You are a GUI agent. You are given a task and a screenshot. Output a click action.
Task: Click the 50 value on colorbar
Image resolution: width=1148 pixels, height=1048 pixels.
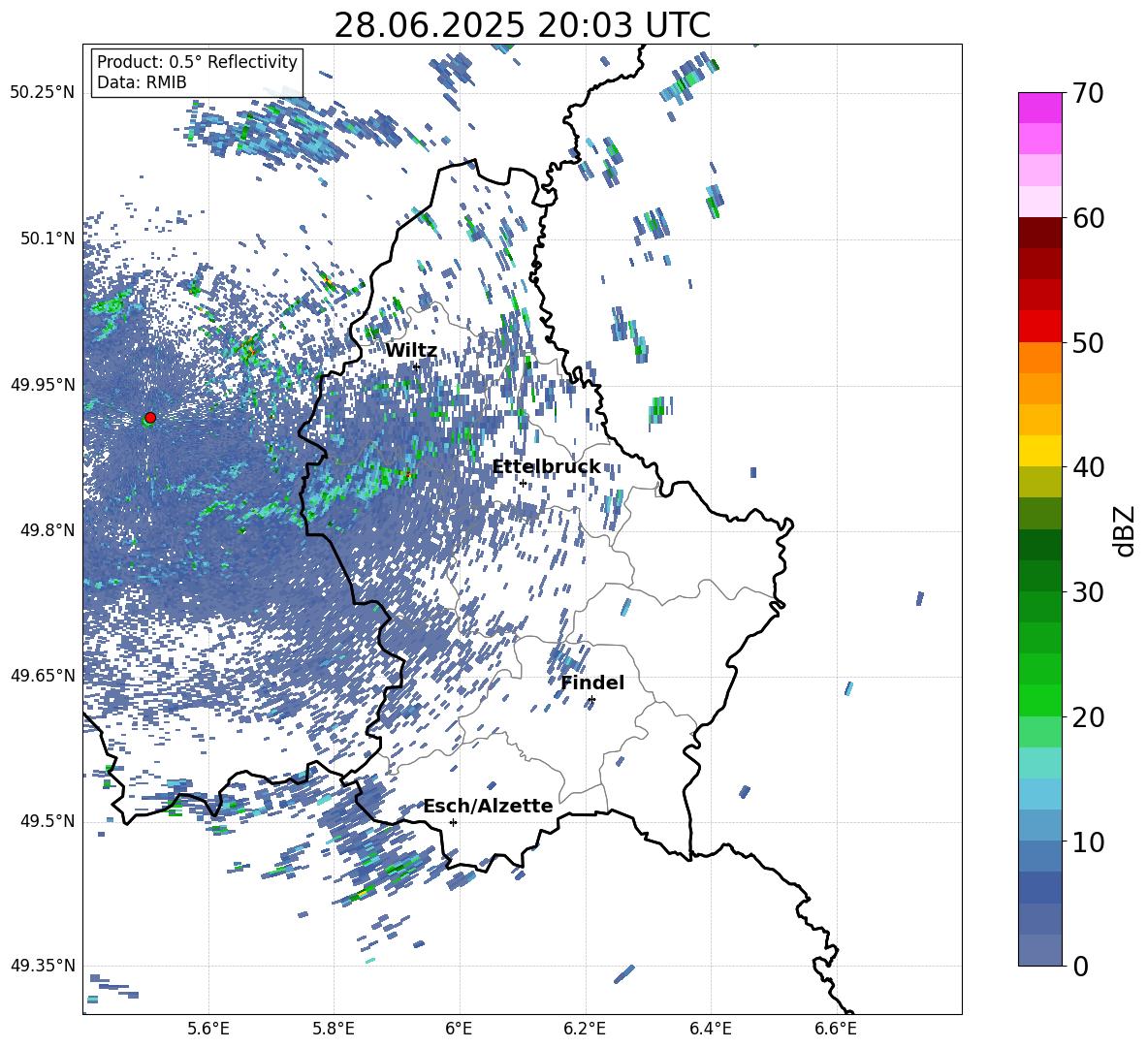(x=1089, y=343)
